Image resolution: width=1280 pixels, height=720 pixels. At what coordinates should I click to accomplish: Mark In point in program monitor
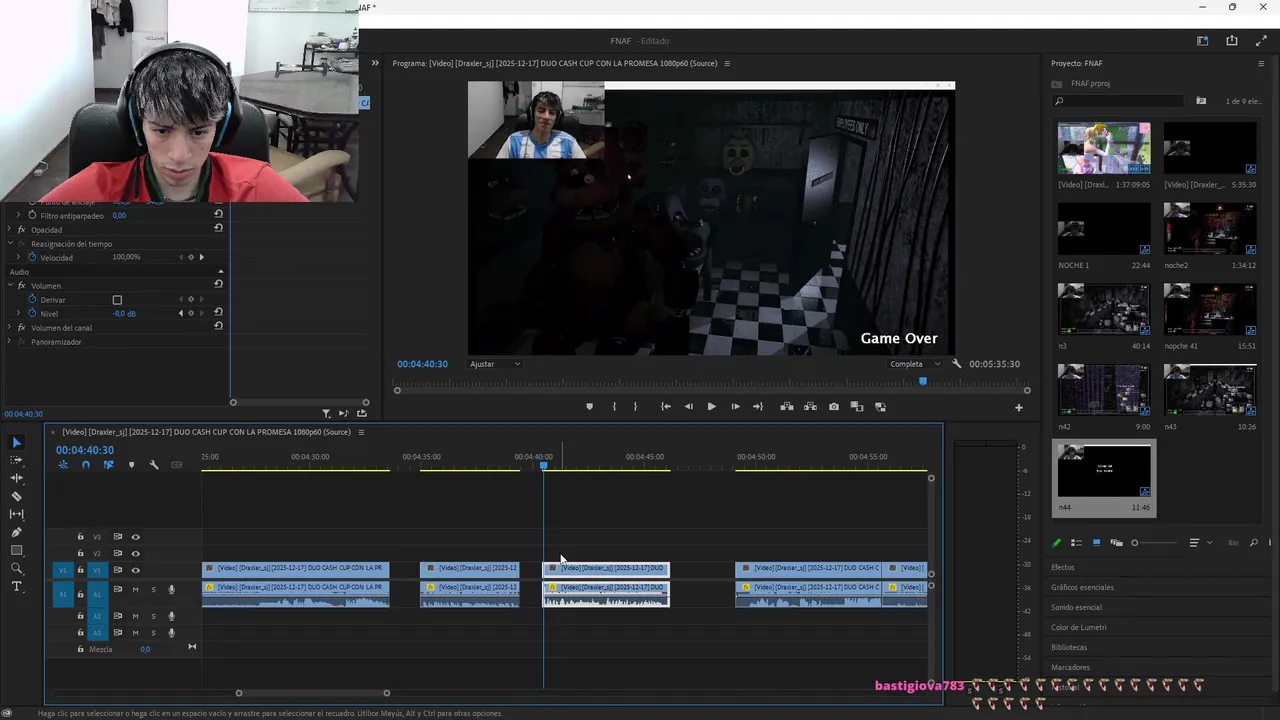click(614, 407)
